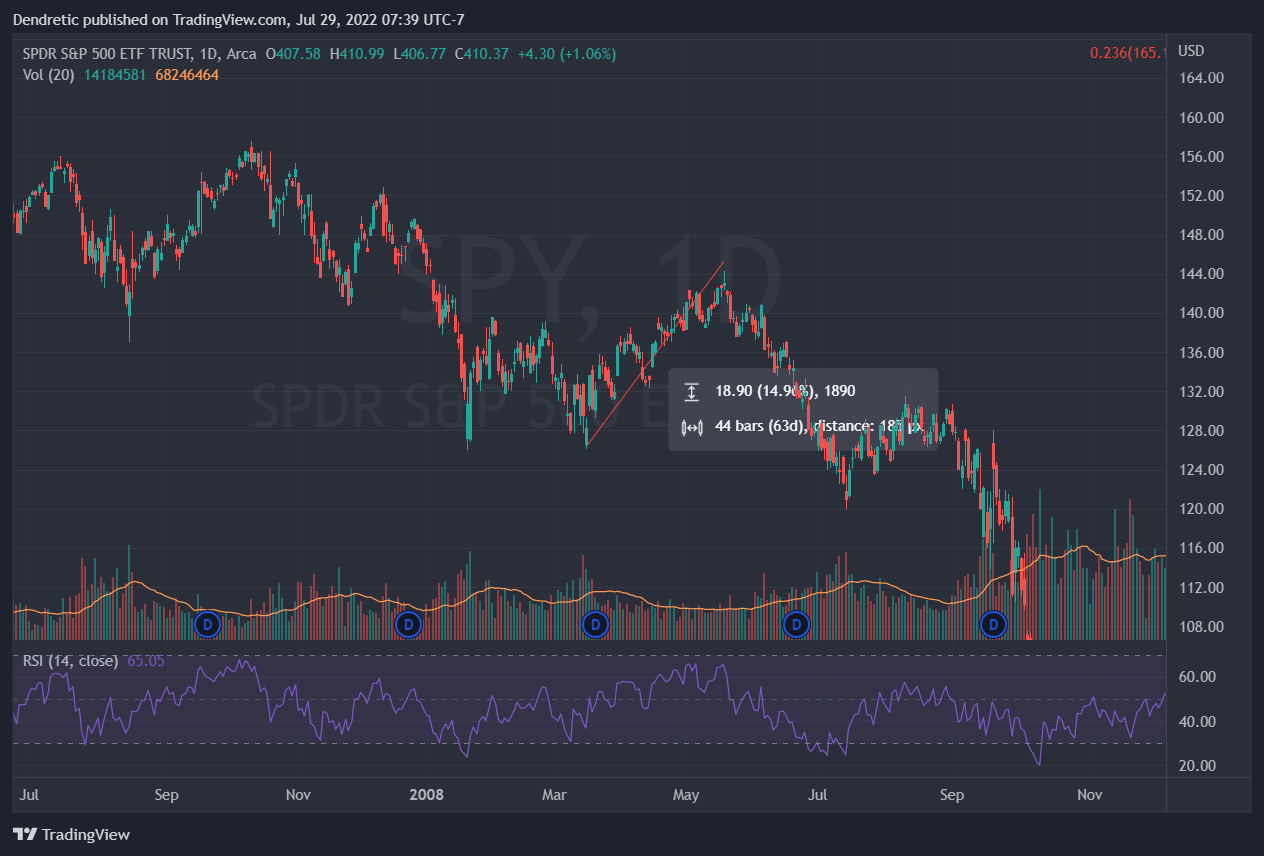Click the change value +4.30 (+1.06%)

[x=567, y=54]
